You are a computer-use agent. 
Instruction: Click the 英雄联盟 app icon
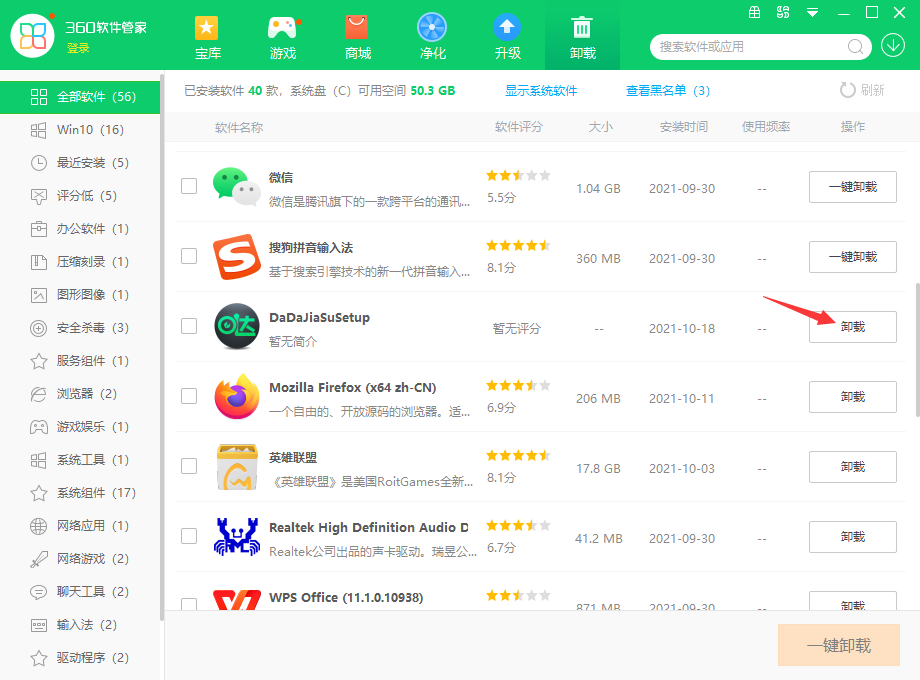click(x=236, y=466)
